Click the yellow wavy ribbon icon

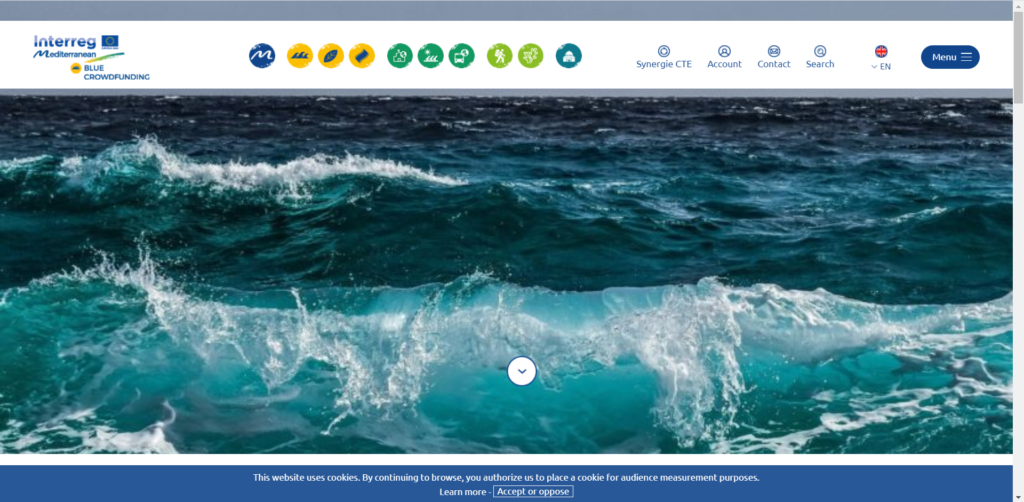[x=362, y=56]
